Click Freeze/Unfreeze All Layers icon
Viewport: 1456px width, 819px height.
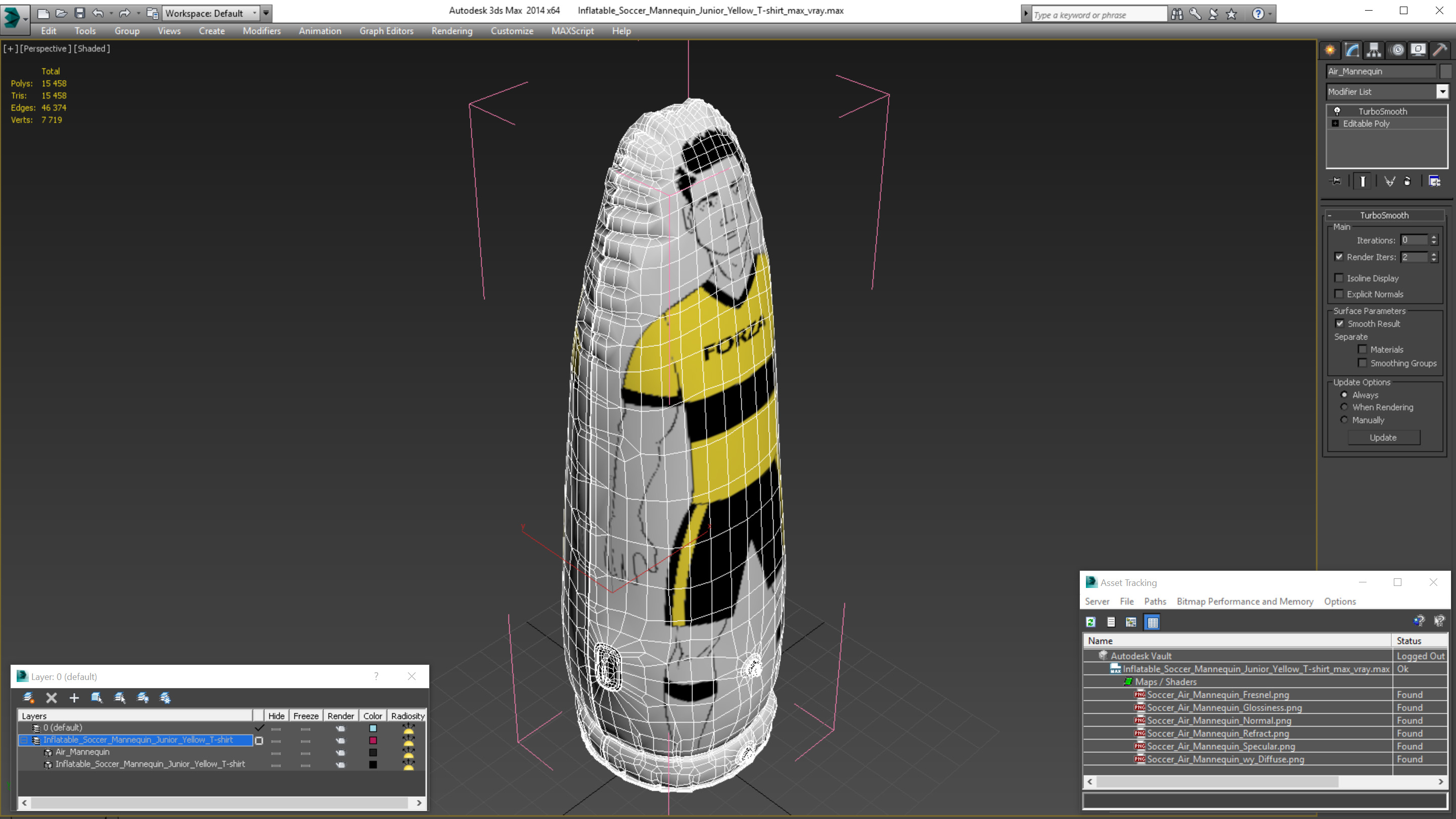click(x=165, y=698)
